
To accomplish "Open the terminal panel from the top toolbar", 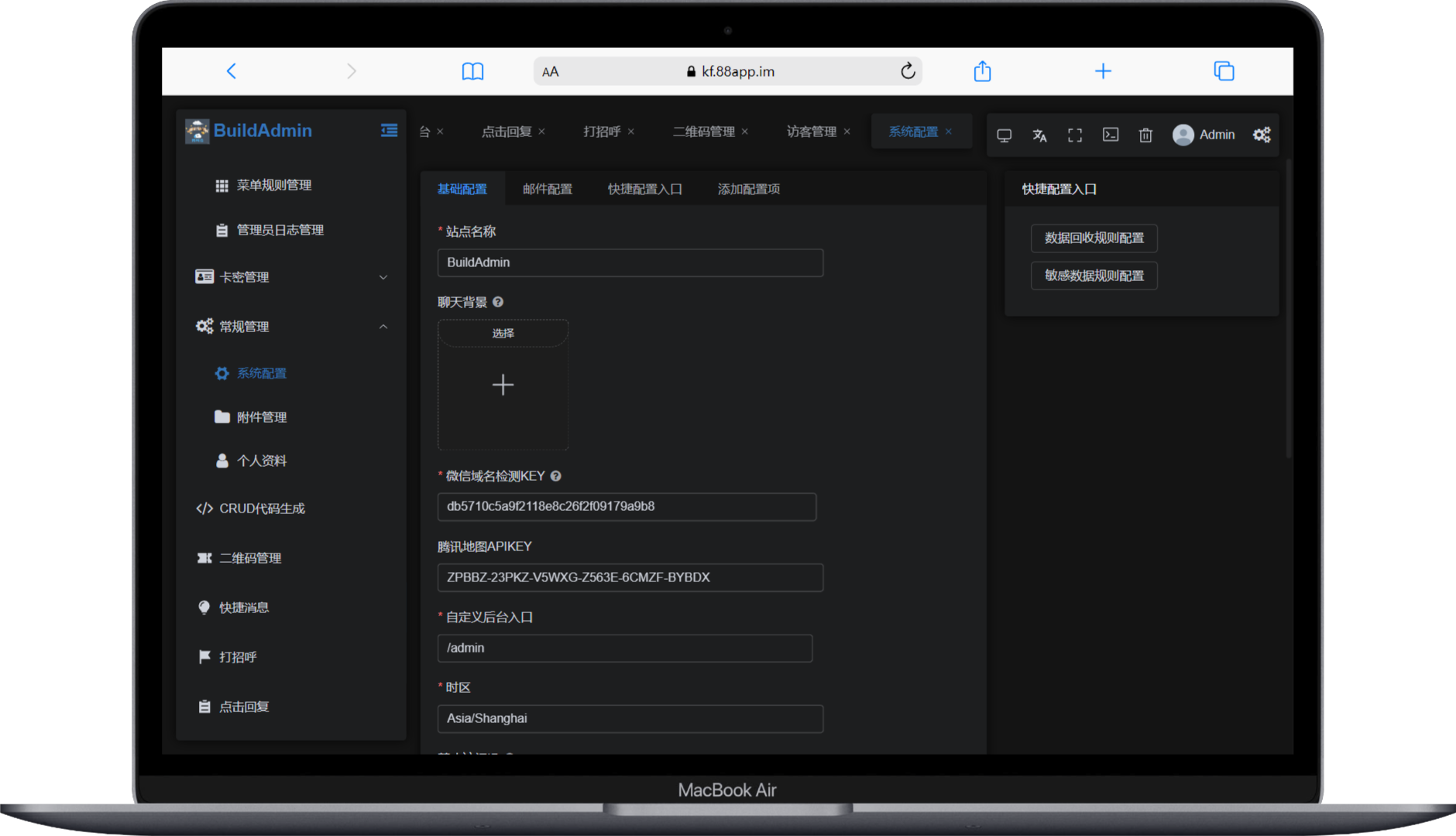I will (1111, 134).
